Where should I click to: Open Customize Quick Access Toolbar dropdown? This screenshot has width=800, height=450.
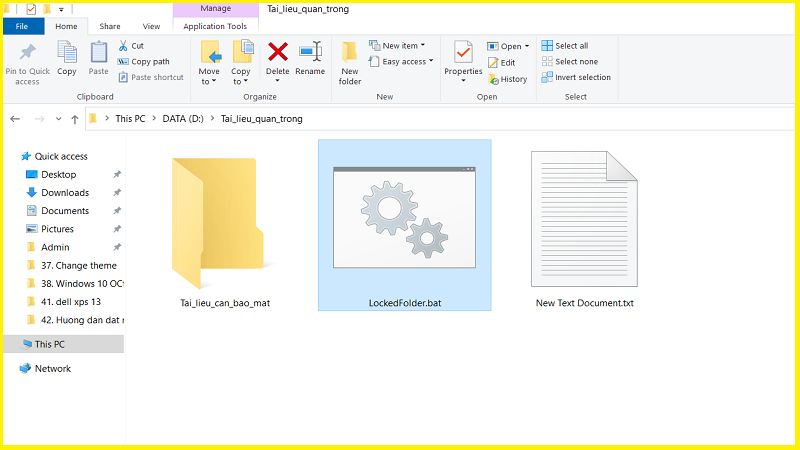click(61, 9)
